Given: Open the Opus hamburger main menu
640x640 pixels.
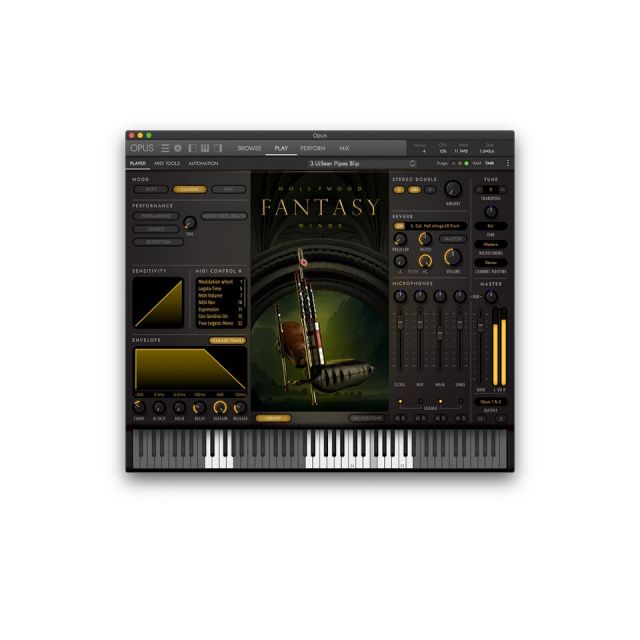Looking at the screenshot, I should [165, 148].
